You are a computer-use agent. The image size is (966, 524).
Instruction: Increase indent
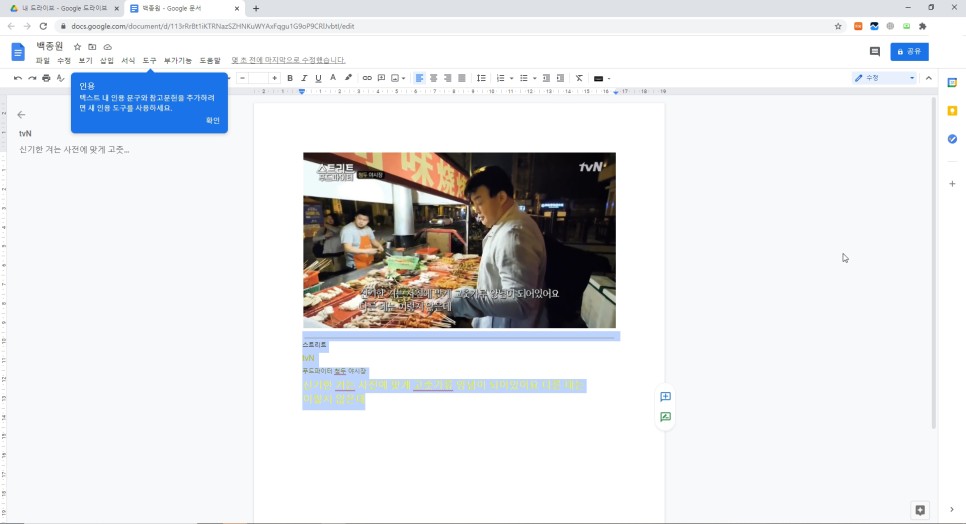(x=560, y=78)
